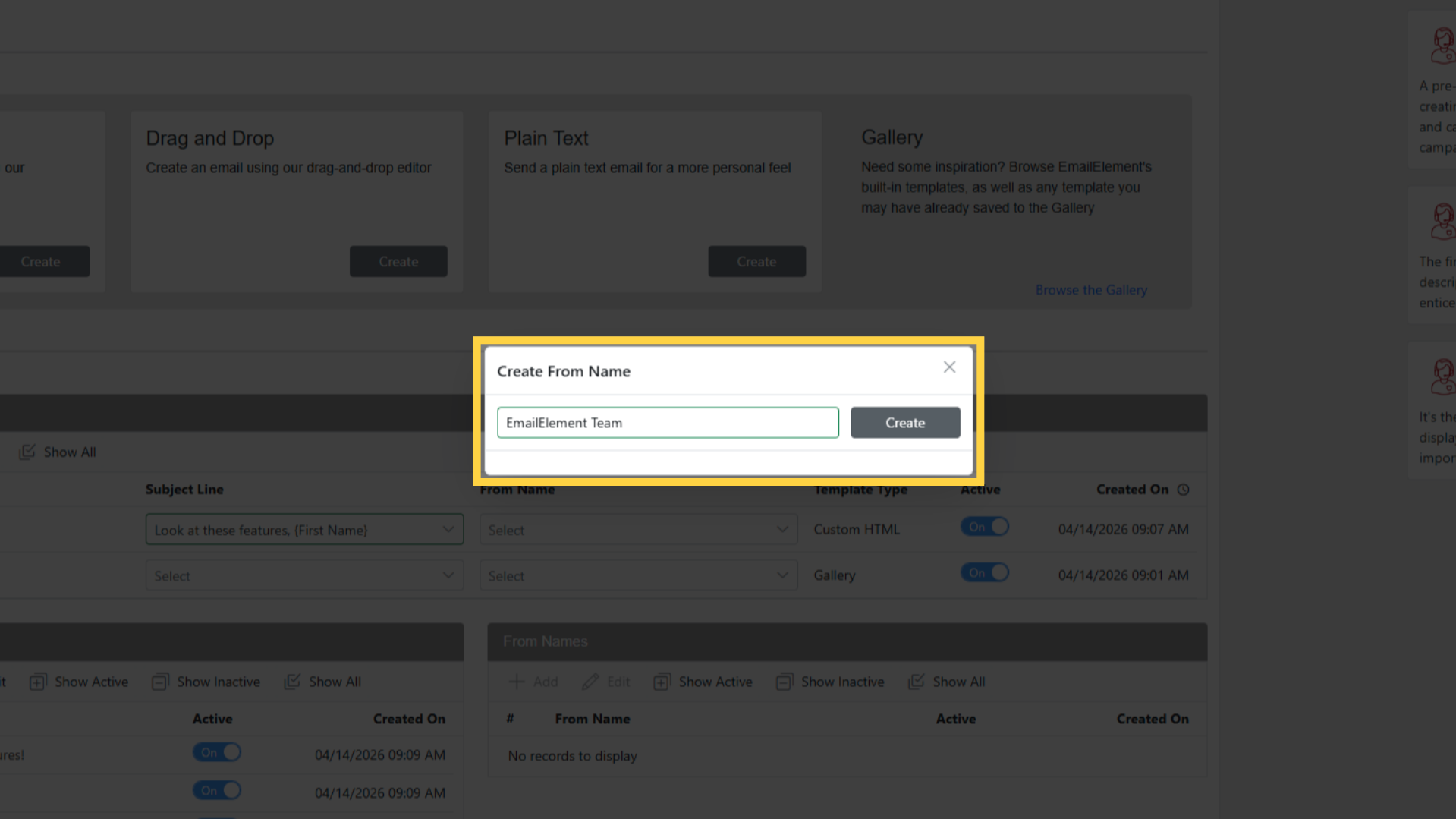Click the 'Custom HTML' template type cell
Screen dimensions: 1456x819
[857, 530]
